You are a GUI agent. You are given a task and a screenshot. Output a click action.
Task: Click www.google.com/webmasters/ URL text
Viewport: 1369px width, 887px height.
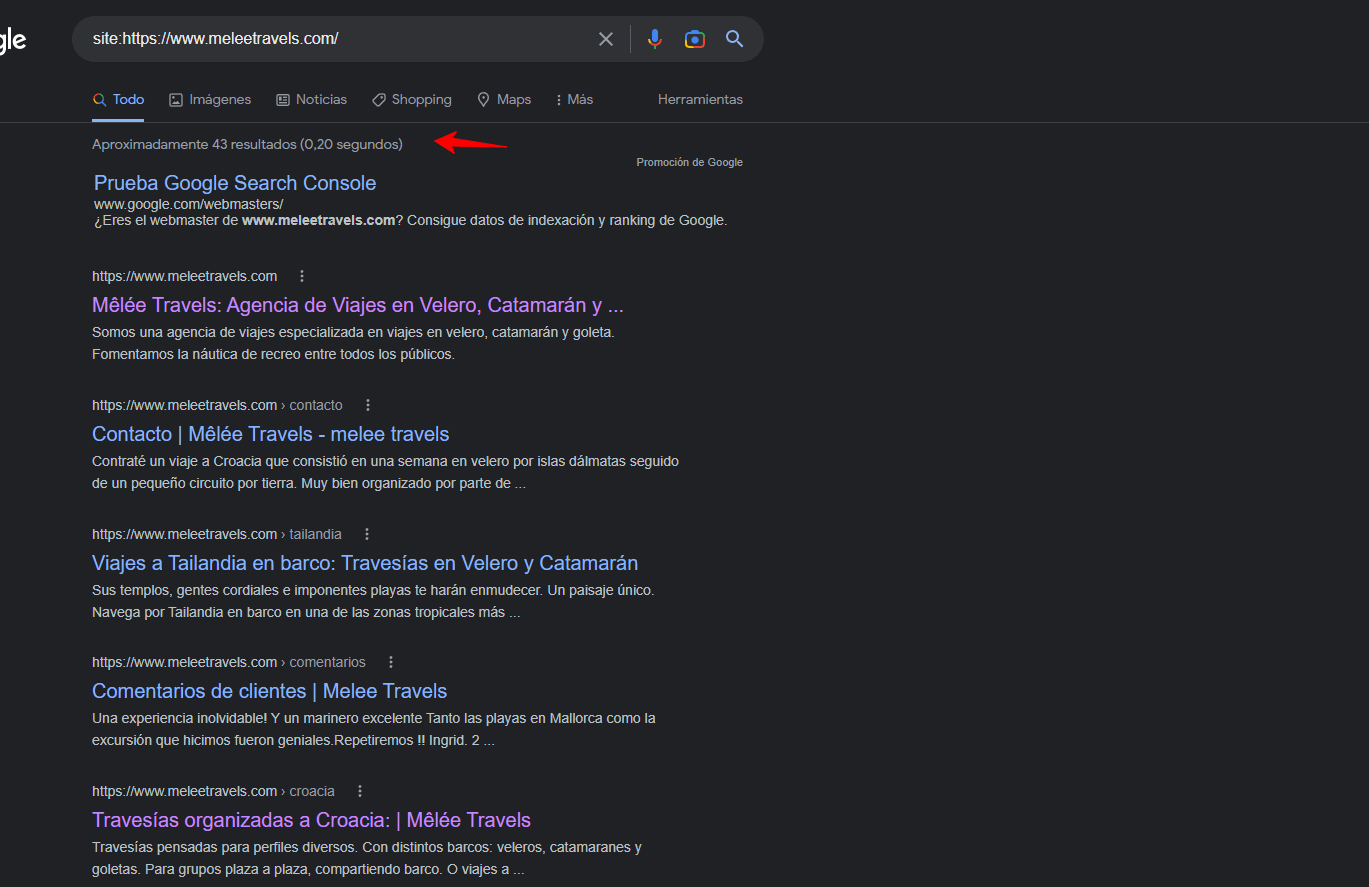point(189,204)
